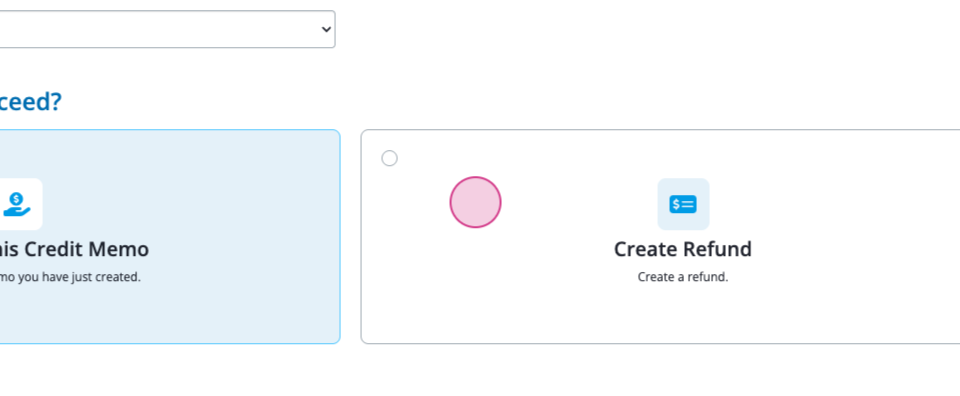The image size is (960, 396).
Task: Click the hand holding dollar coin icon
Action: pyautogui.click(x=17, y=204)
